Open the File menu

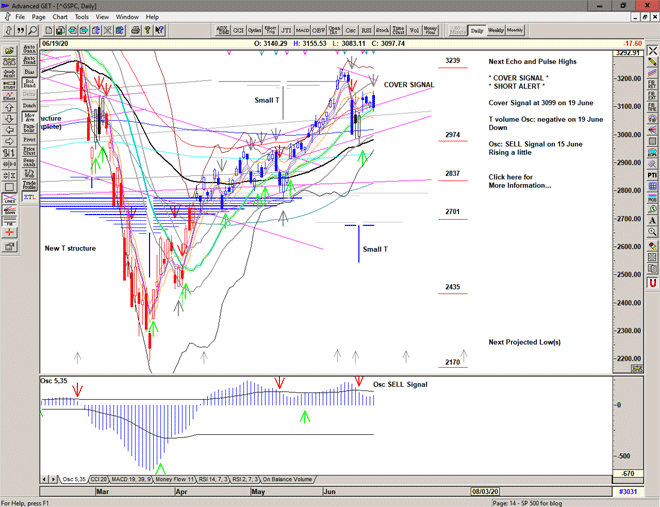click(x=20, y=17)
